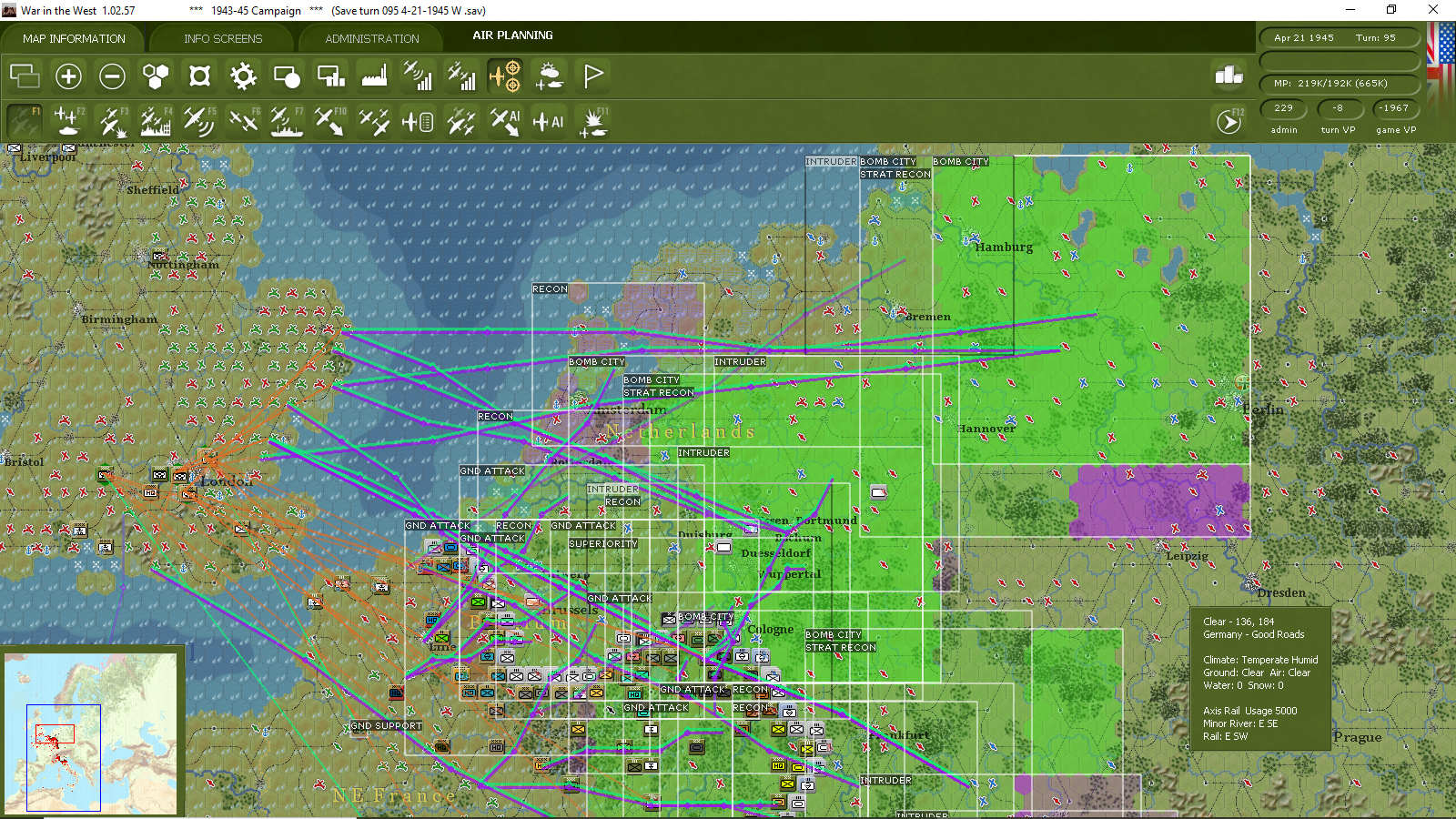End the turn with the F12 arrow button

click(1229, 121)
